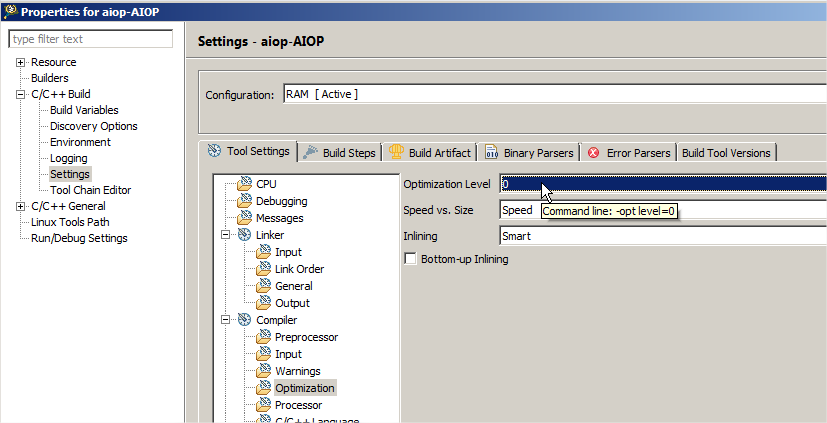827x423 pixels.
Task: Switch to the Build Artifact tab
Action: coord(429,153)
